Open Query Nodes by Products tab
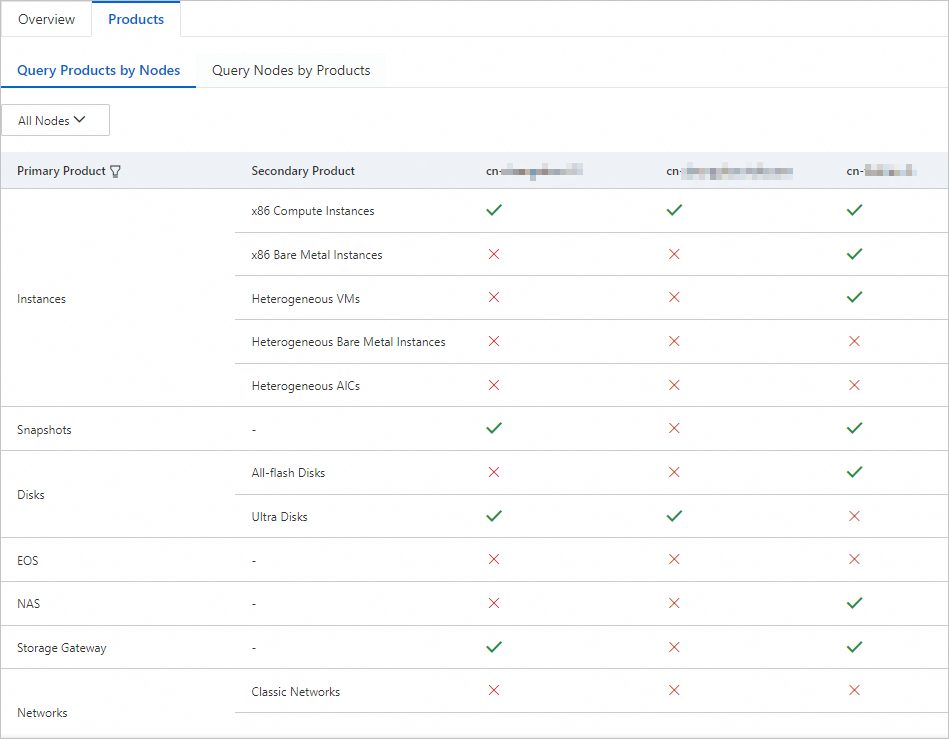949x739 pixels. point(291,71)
